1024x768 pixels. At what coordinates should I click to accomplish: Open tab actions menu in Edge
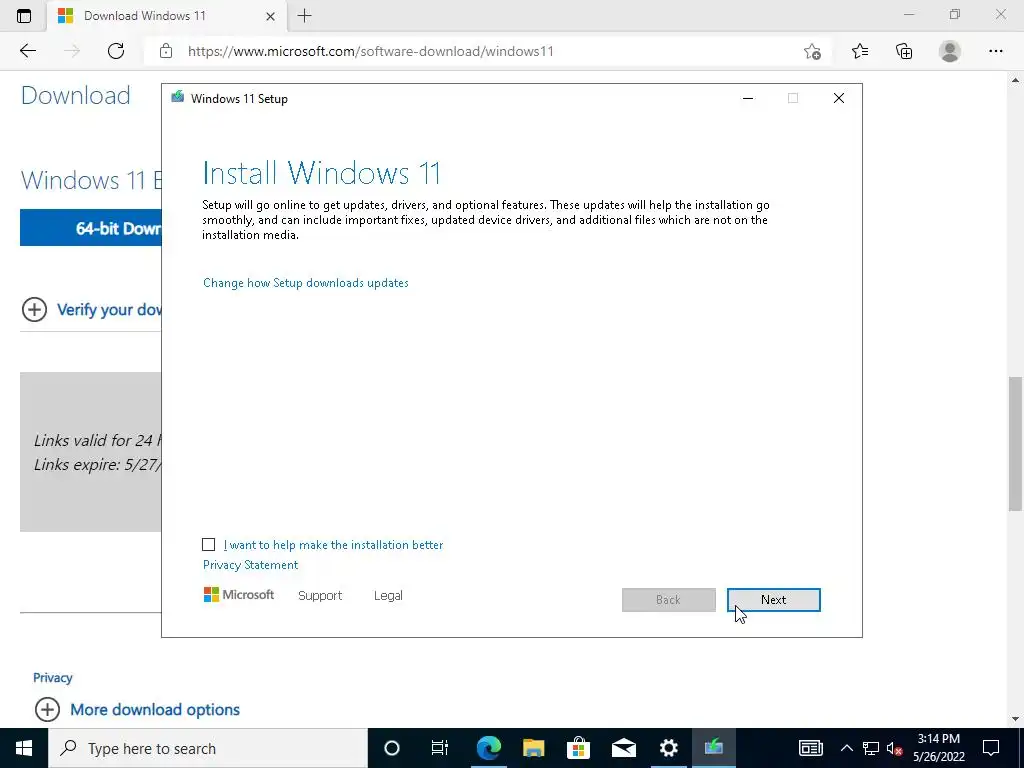[24, 16]
